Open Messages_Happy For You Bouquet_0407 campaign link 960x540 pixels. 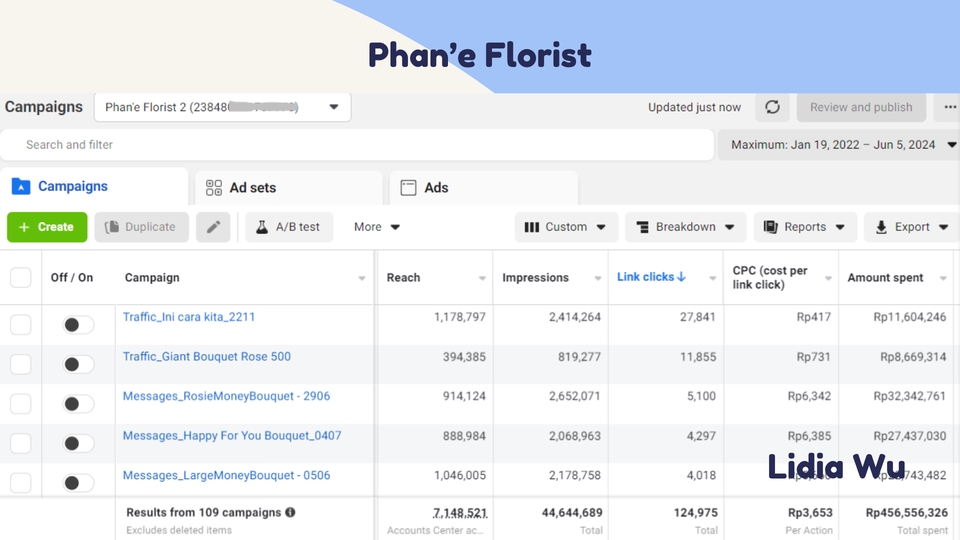click(x=232, y=436)
